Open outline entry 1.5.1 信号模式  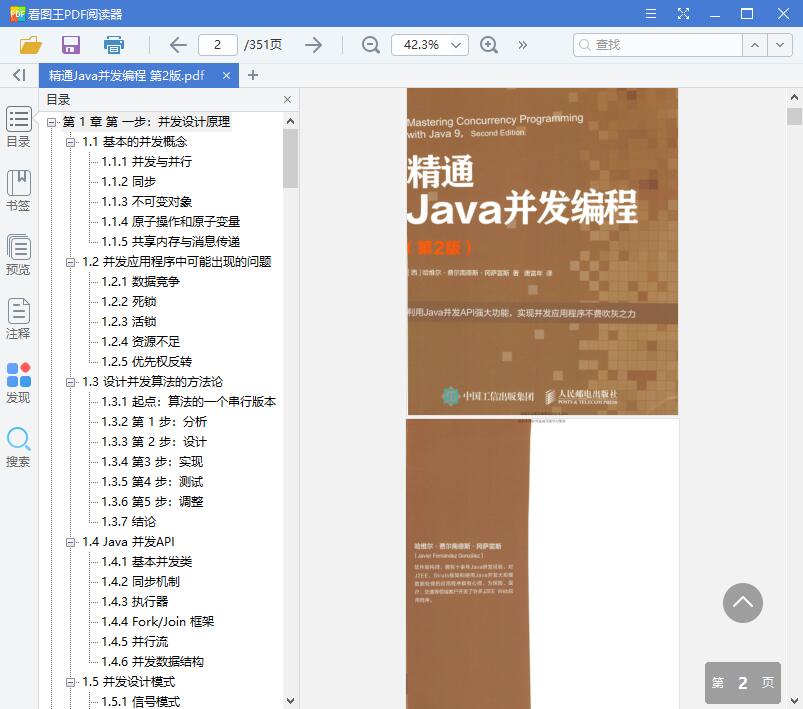point(140,702)
